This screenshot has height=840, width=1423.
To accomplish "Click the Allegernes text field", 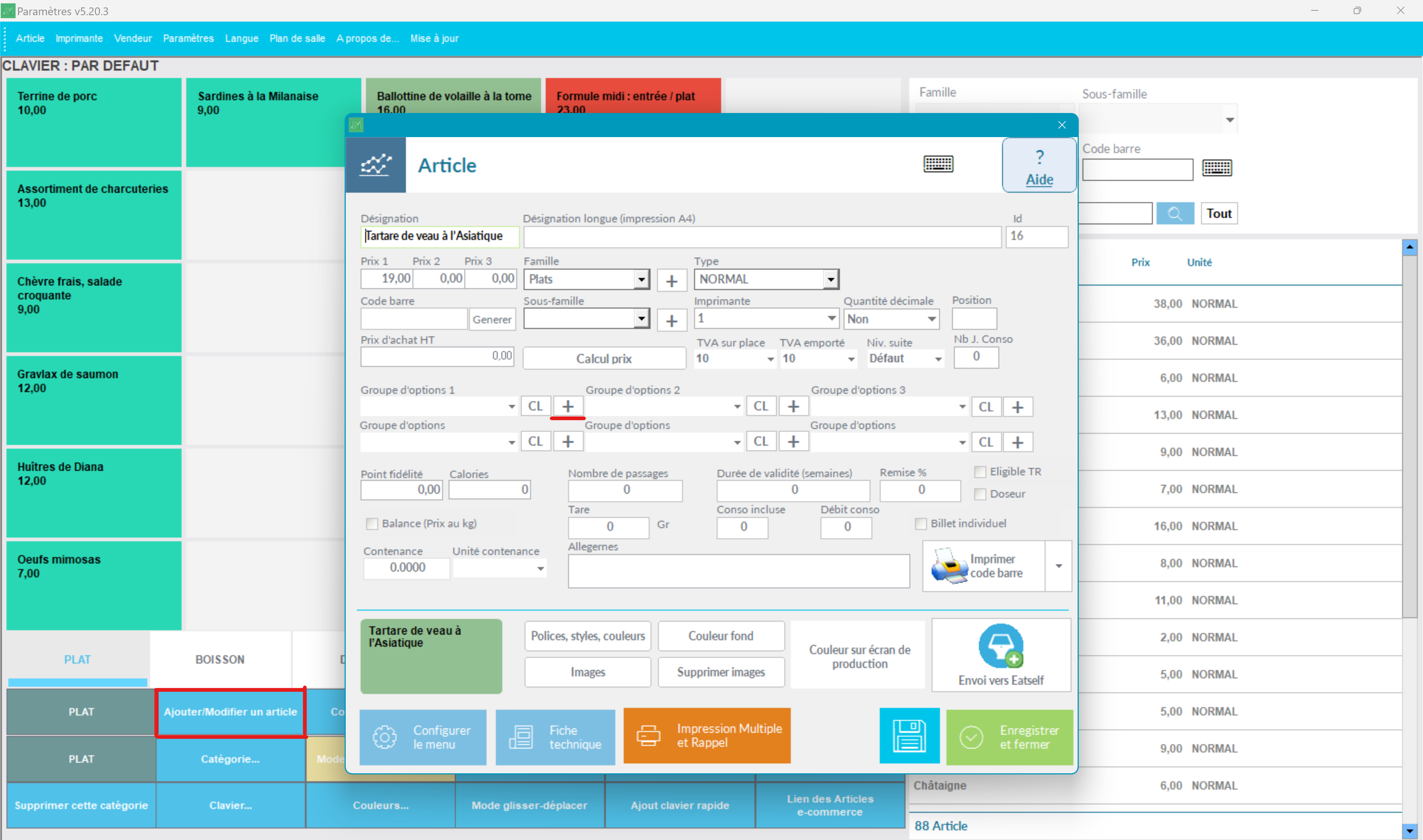I will [x=739, y=571].
